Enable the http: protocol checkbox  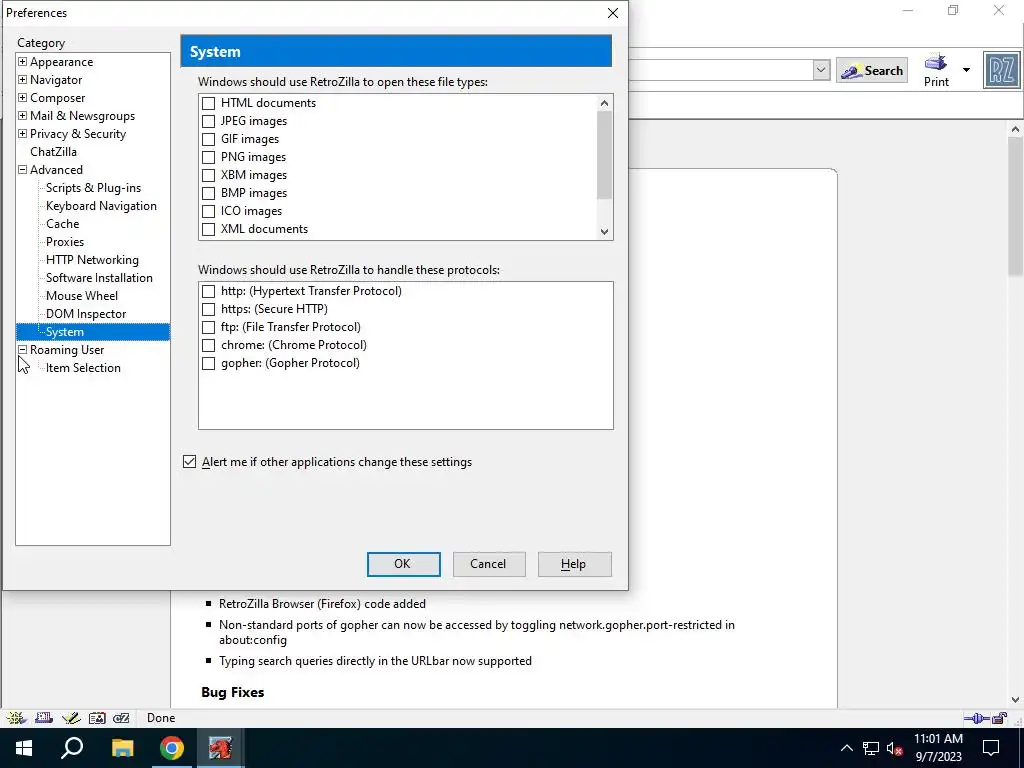click(x=208, y=291)
